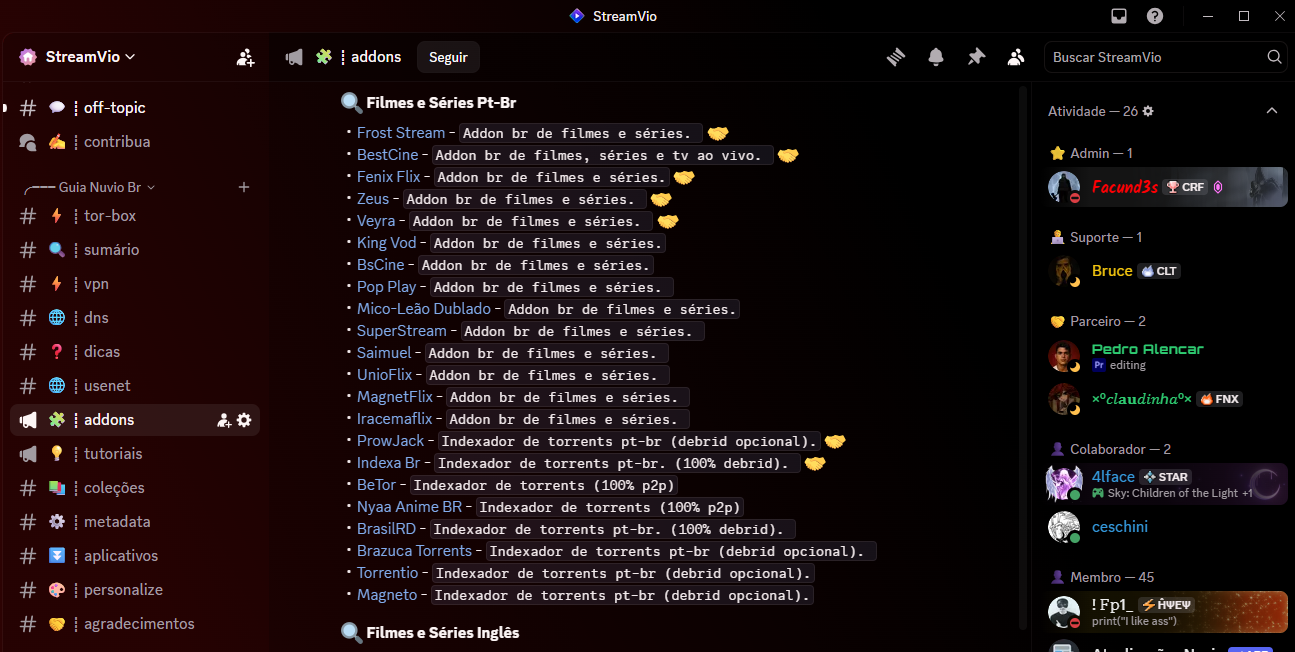Viewport: 1295px width, 652px height.
Task: Toggle the member list icon
Action: 1016,57
